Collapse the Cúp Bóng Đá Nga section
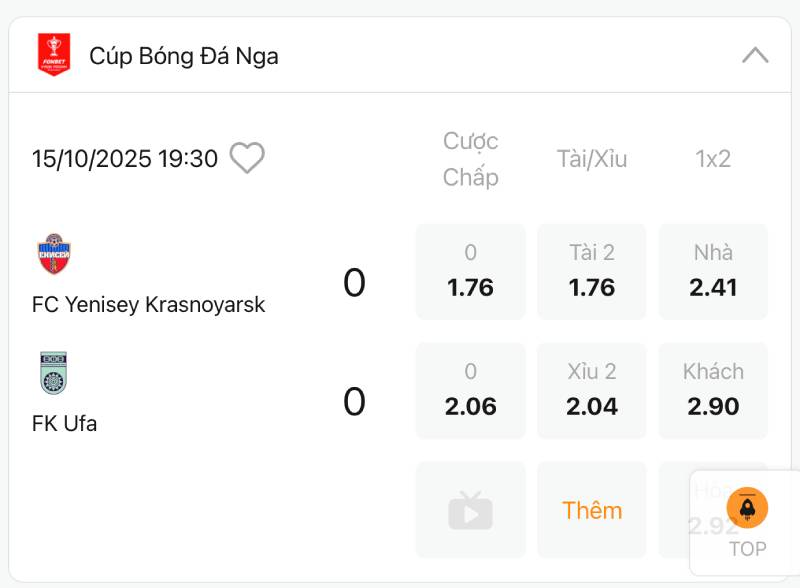 click(x=755, y=55)
